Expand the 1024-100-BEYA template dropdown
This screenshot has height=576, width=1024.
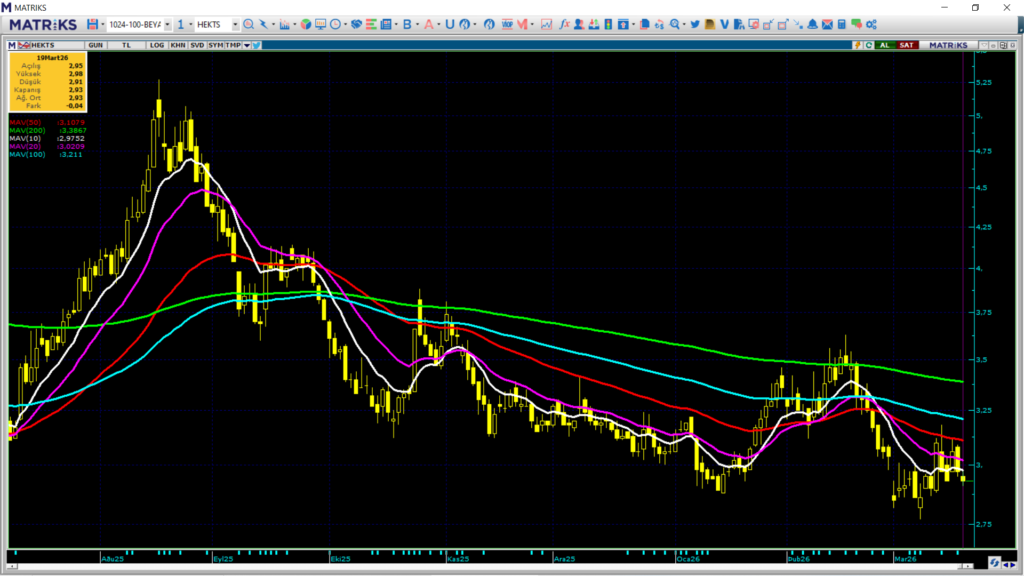167,25
